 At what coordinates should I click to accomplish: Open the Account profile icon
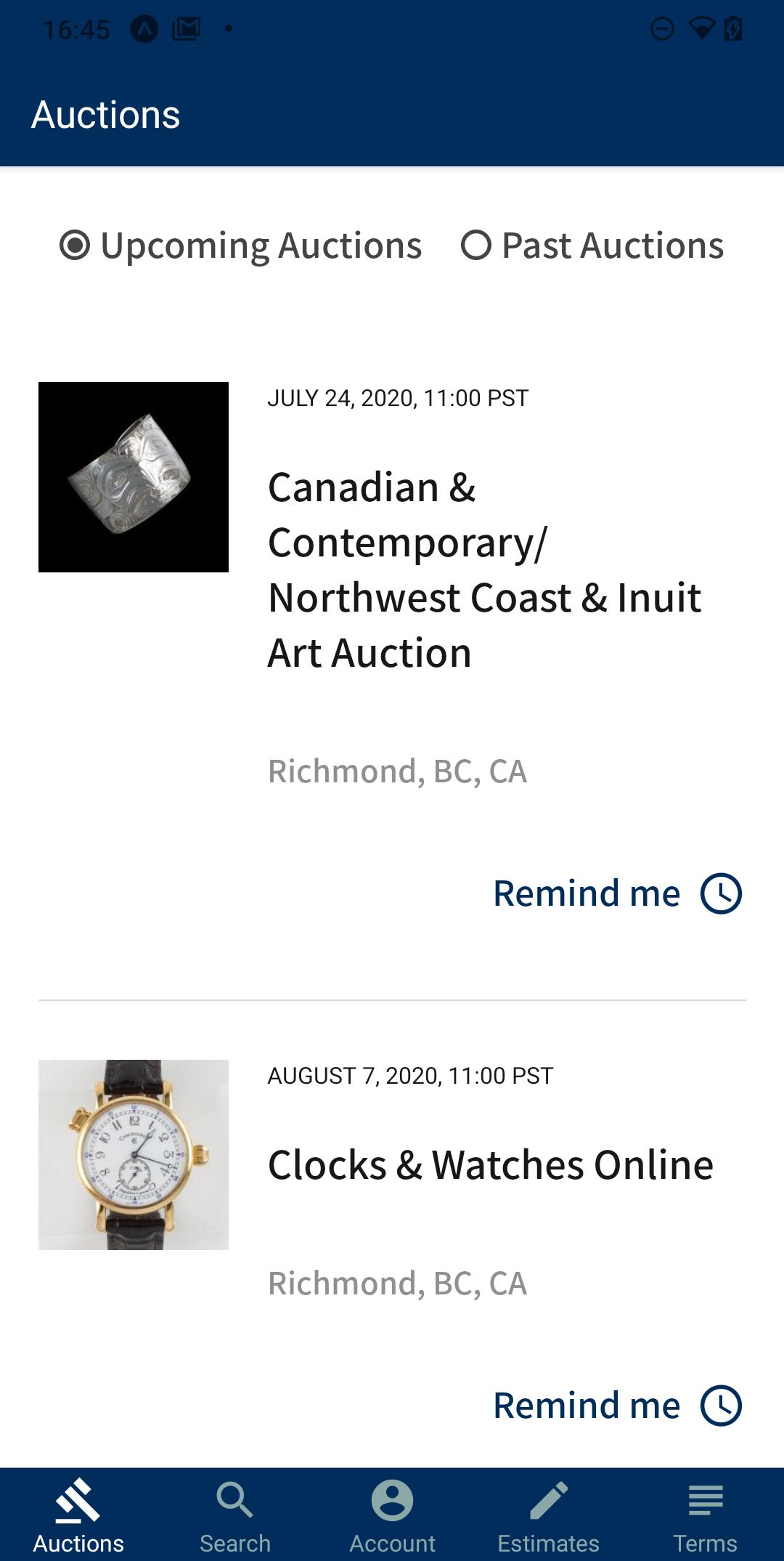(x=392, y=1501)
